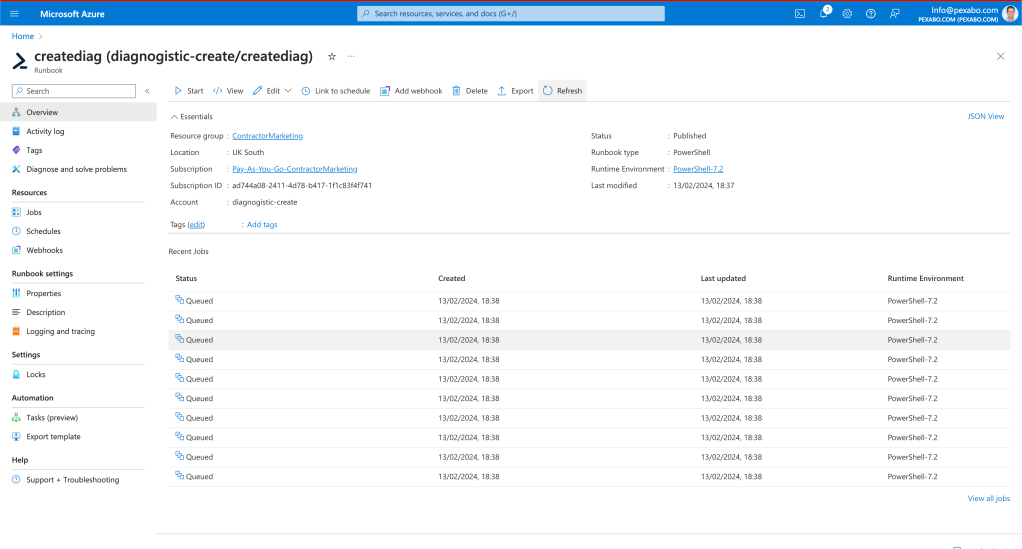Open the more options ellipsis beside title
Image resolution: width=1022 pixels, height=549 pixels.
(351, 57)
